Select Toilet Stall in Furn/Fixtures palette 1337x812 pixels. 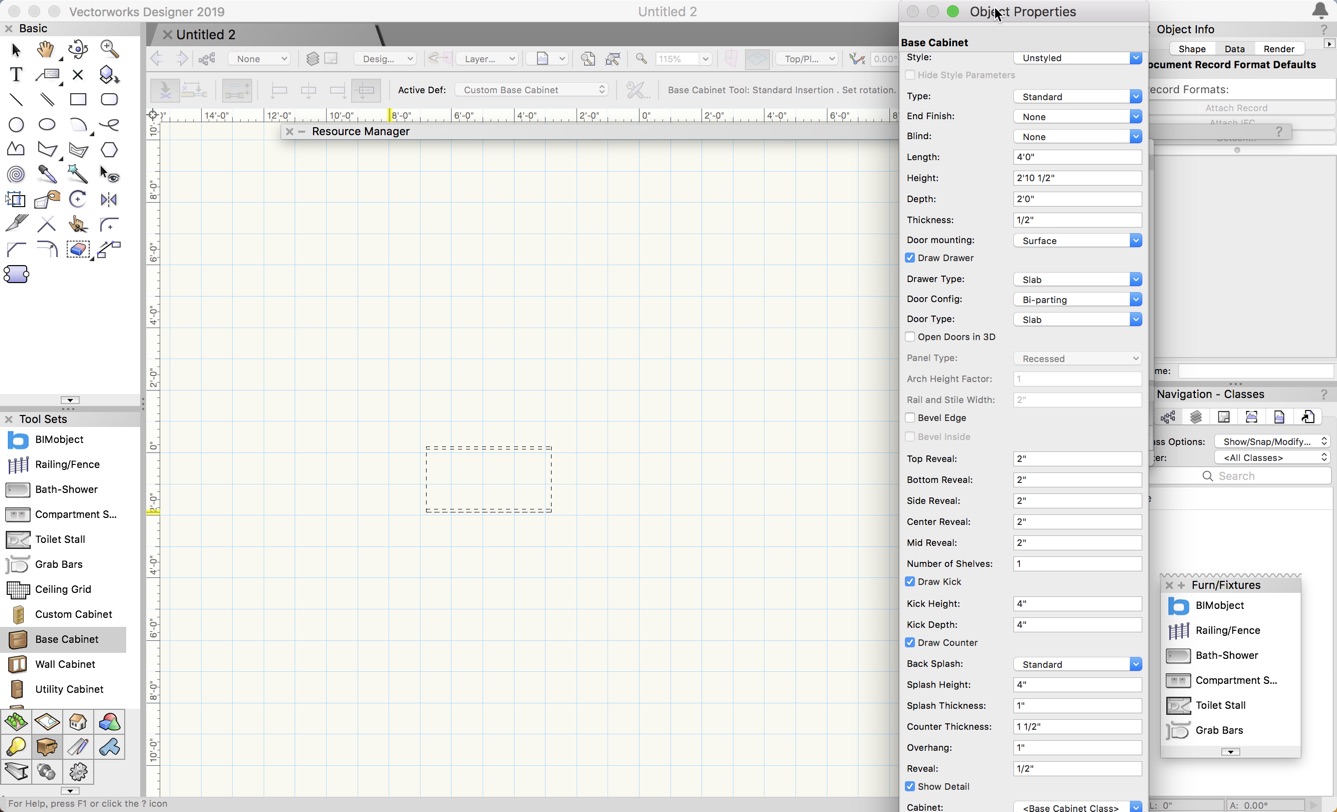(1218, 705)
